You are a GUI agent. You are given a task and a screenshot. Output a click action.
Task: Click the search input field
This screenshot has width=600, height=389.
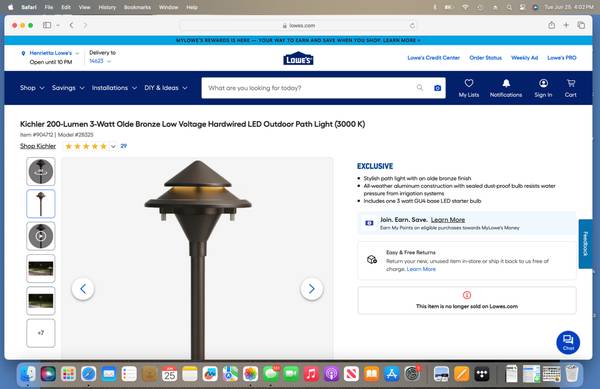coord(310,88)
